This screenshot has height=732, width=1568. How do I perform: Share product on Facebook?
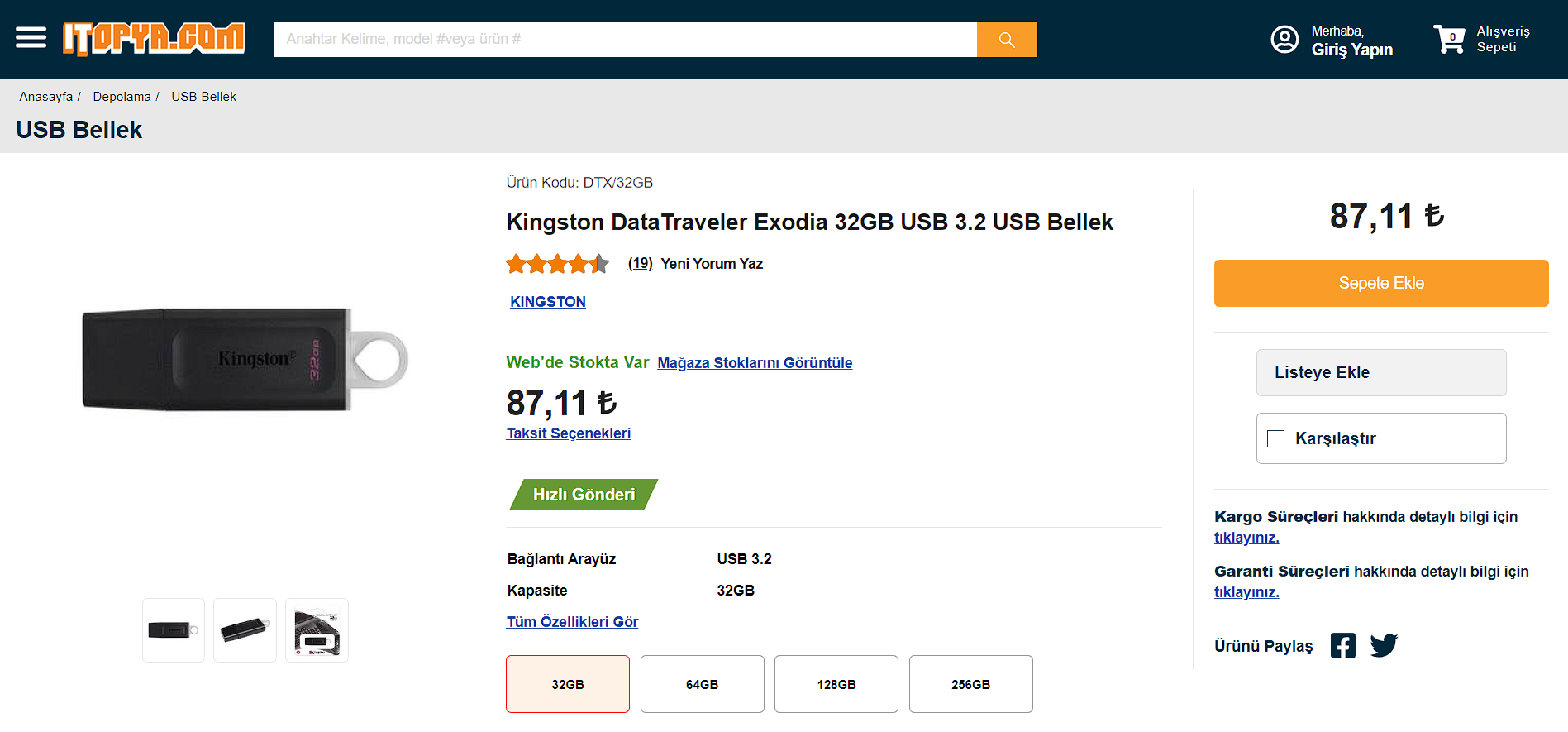(x=1342, y=645)
